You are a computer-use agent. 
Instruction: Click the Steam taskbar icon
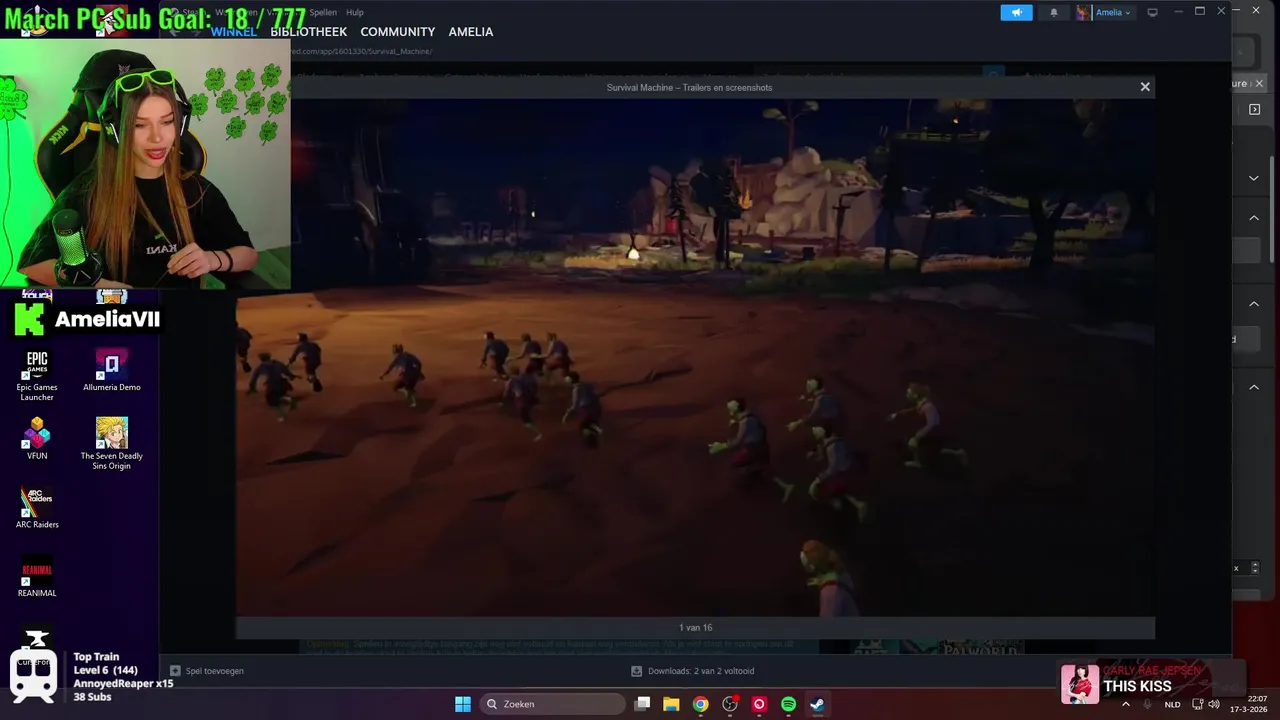[817, 704]
